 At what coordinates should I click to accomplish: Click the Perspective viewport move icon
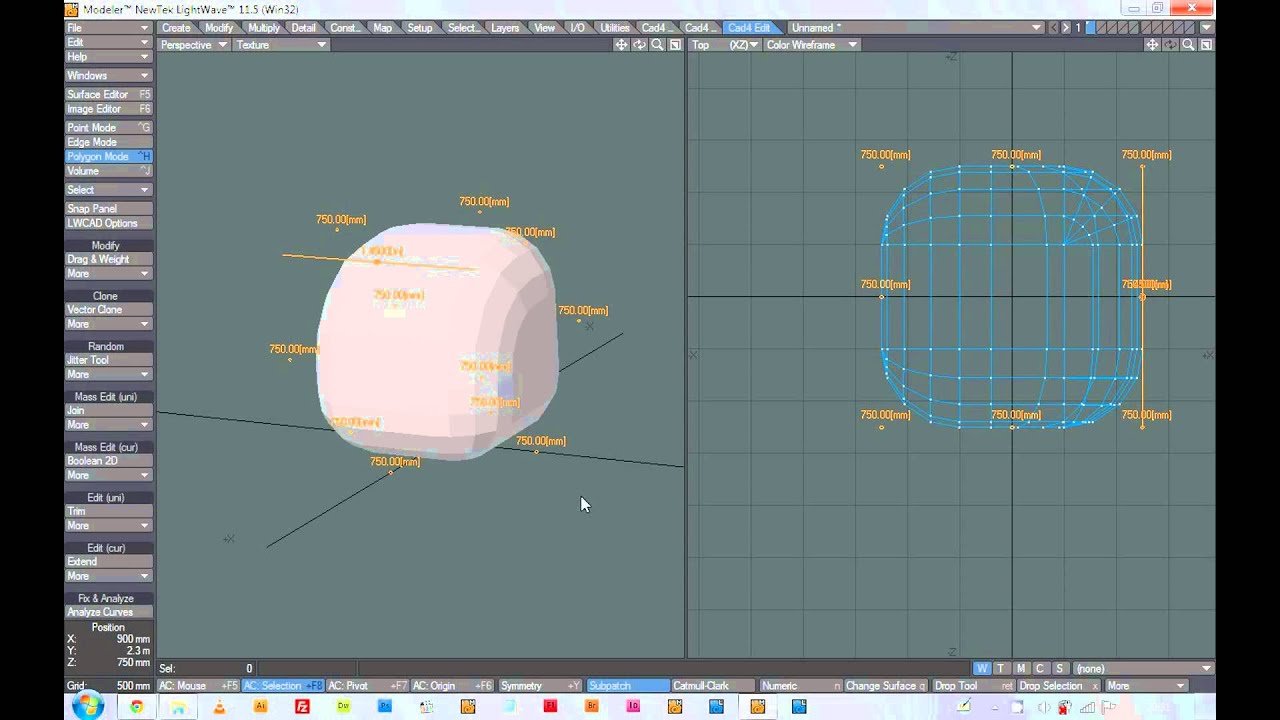pyautogui.click(x=621, y=45)
